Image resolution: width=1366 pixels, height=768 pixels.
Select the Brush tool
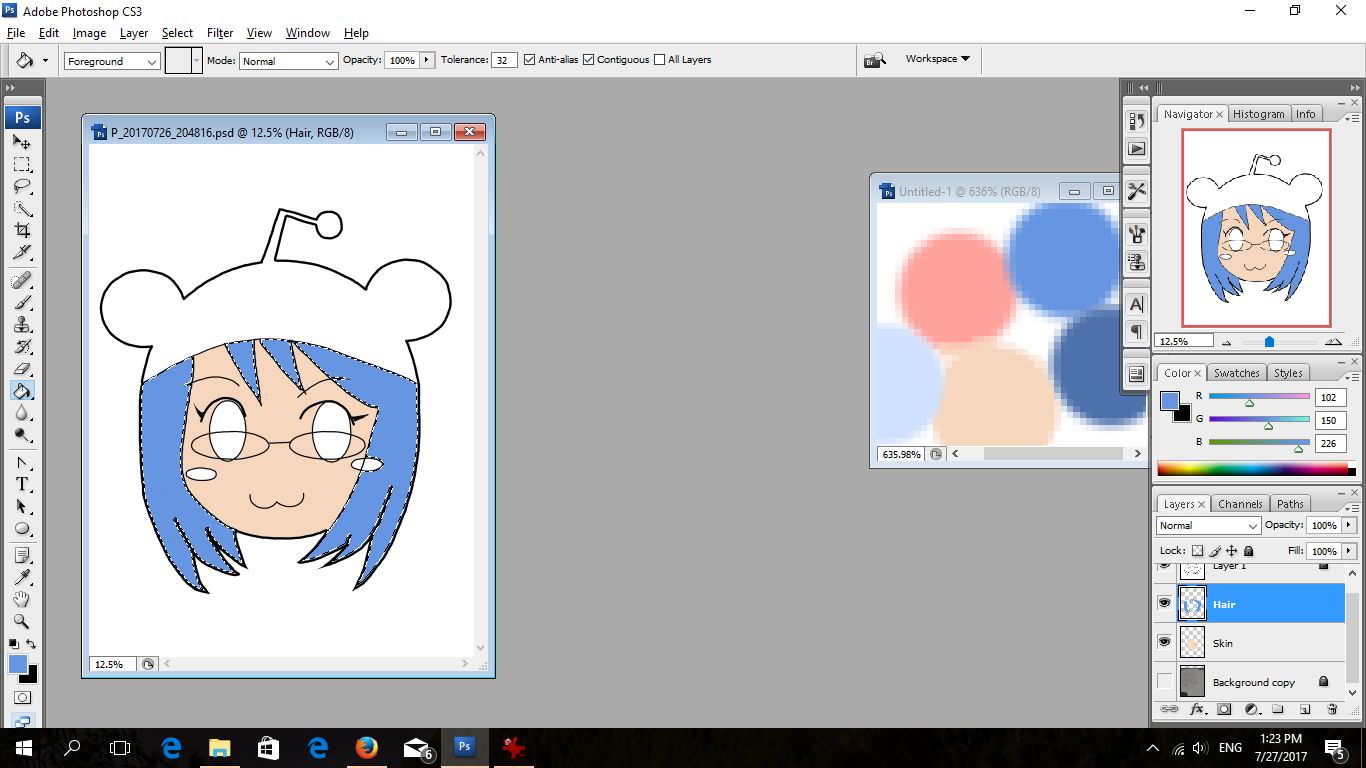coord(21,302)
